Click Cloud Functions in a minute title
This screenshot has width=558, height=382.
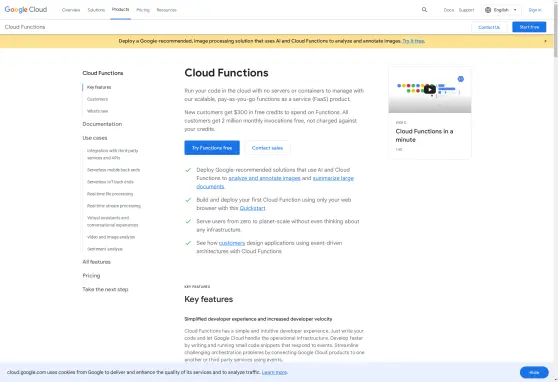(x=424, y=135)
